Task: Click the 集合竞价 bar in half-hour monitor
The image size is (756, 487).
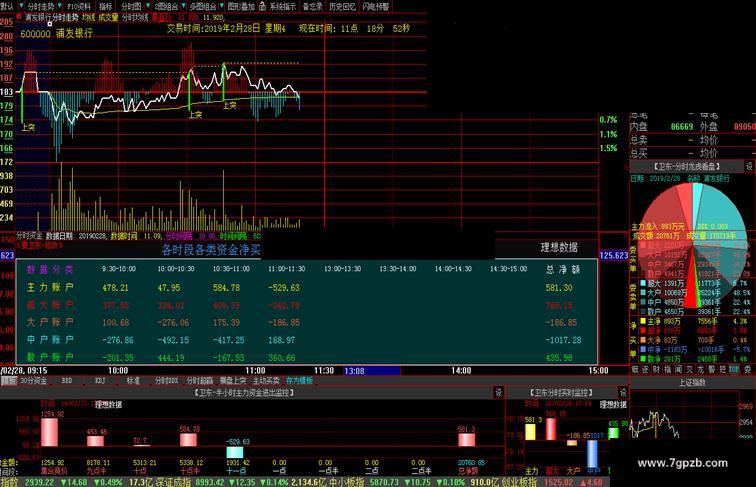Action: (50, 432)
